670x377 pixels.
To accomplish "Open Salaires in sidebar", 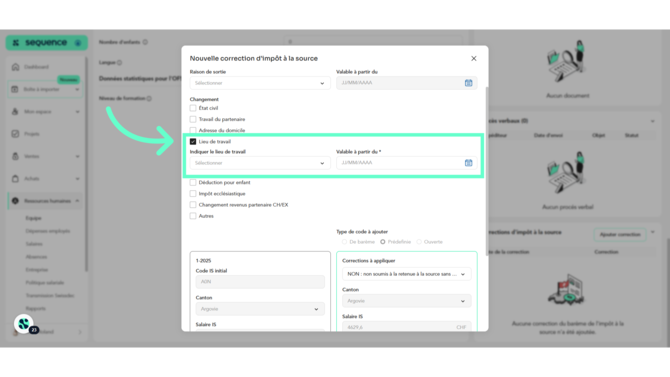I will pyautogui.click(x=34, y=244).
